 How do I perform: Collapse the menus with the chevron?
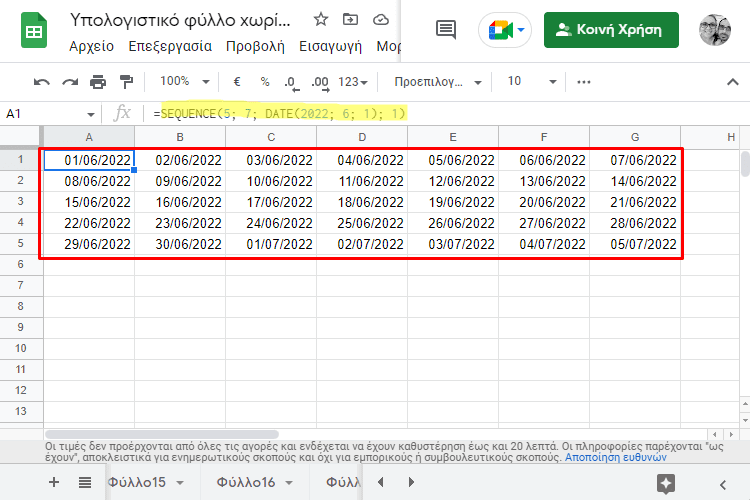coord(732,82)
